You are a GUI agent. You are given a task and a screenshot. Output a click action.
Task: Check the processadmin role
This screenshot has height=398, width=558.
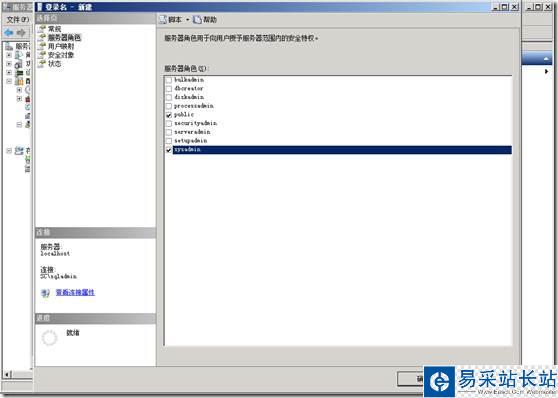(169, 106)
